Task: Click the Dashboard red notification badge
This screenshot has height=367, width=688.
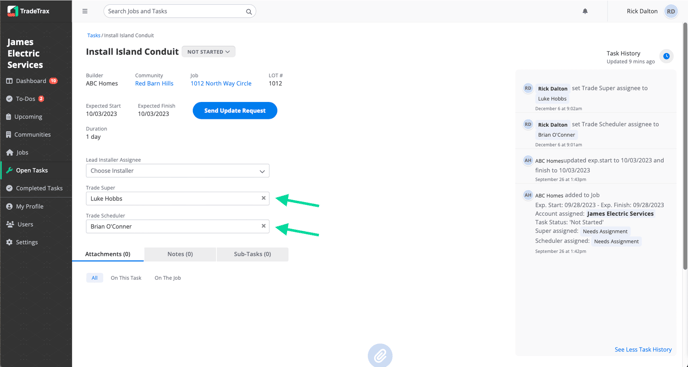Action: click(53, 81)
